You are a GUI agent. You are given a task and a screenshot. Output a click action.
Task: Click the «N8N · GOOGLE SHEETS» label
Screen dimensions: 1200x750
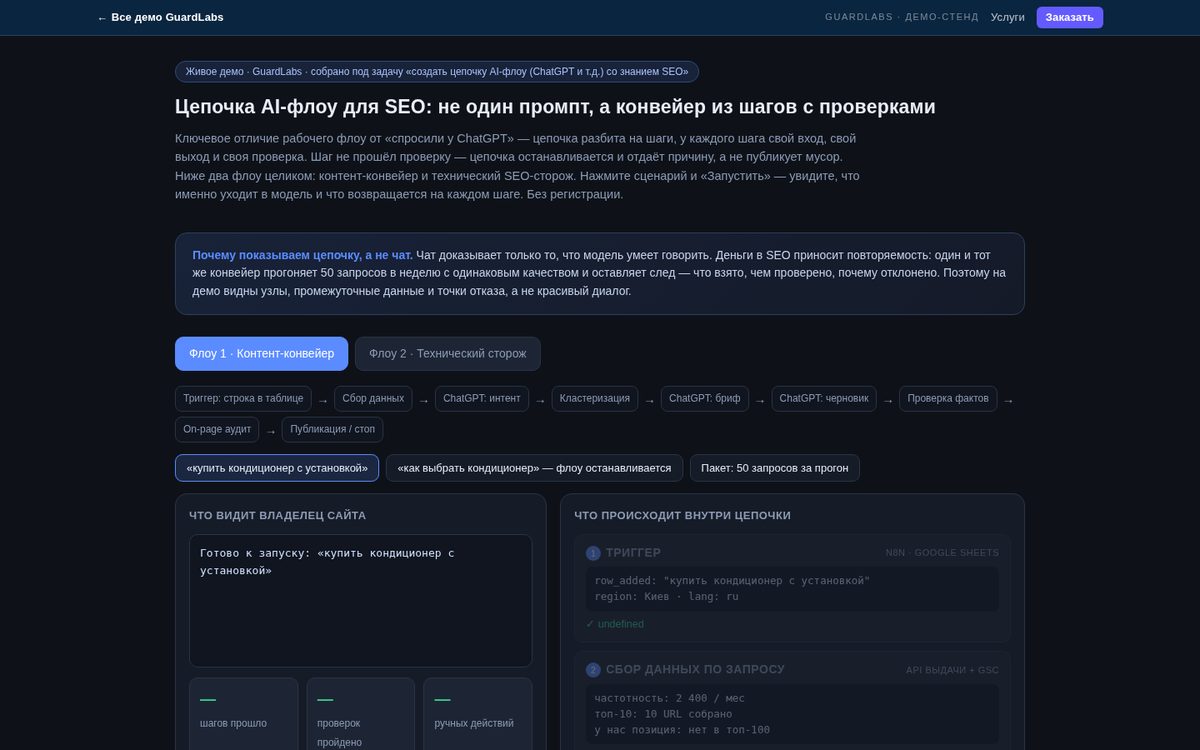(x=942, y=553)
